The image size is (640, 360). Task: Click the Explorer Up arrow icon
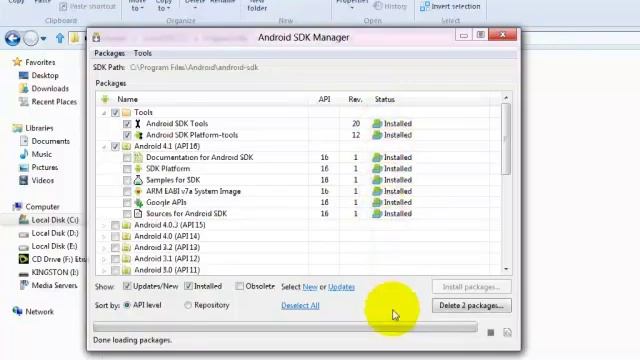[60, 38]
